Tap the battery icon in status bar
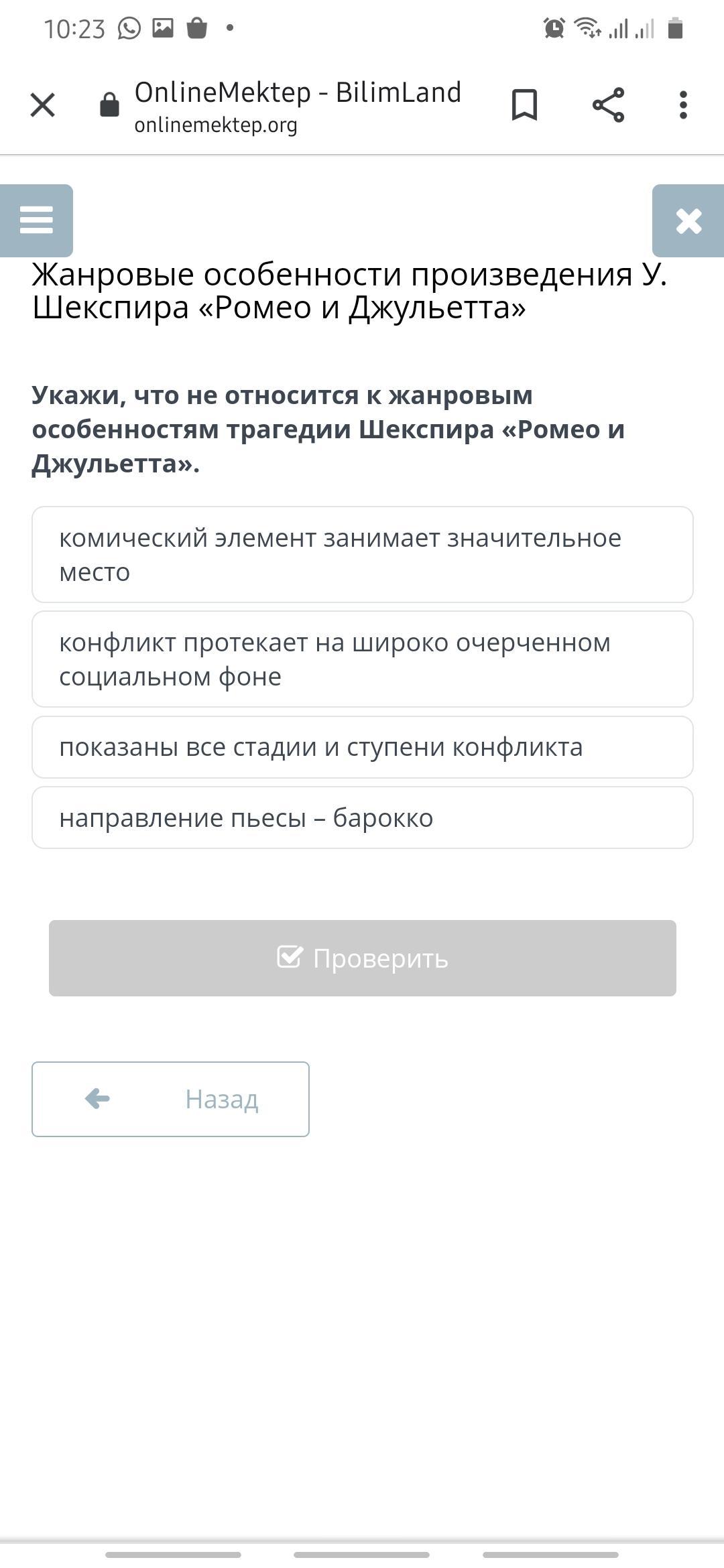The width and height of the screenshot is (724, 1568). [x=675, y=28]
